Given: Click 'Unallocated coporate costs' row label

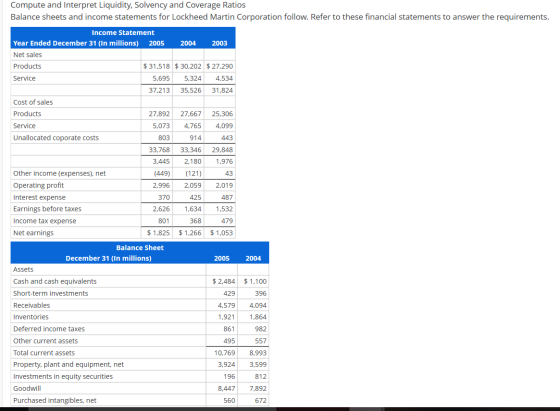Looking at the screenshot, I should coord(56,138).
